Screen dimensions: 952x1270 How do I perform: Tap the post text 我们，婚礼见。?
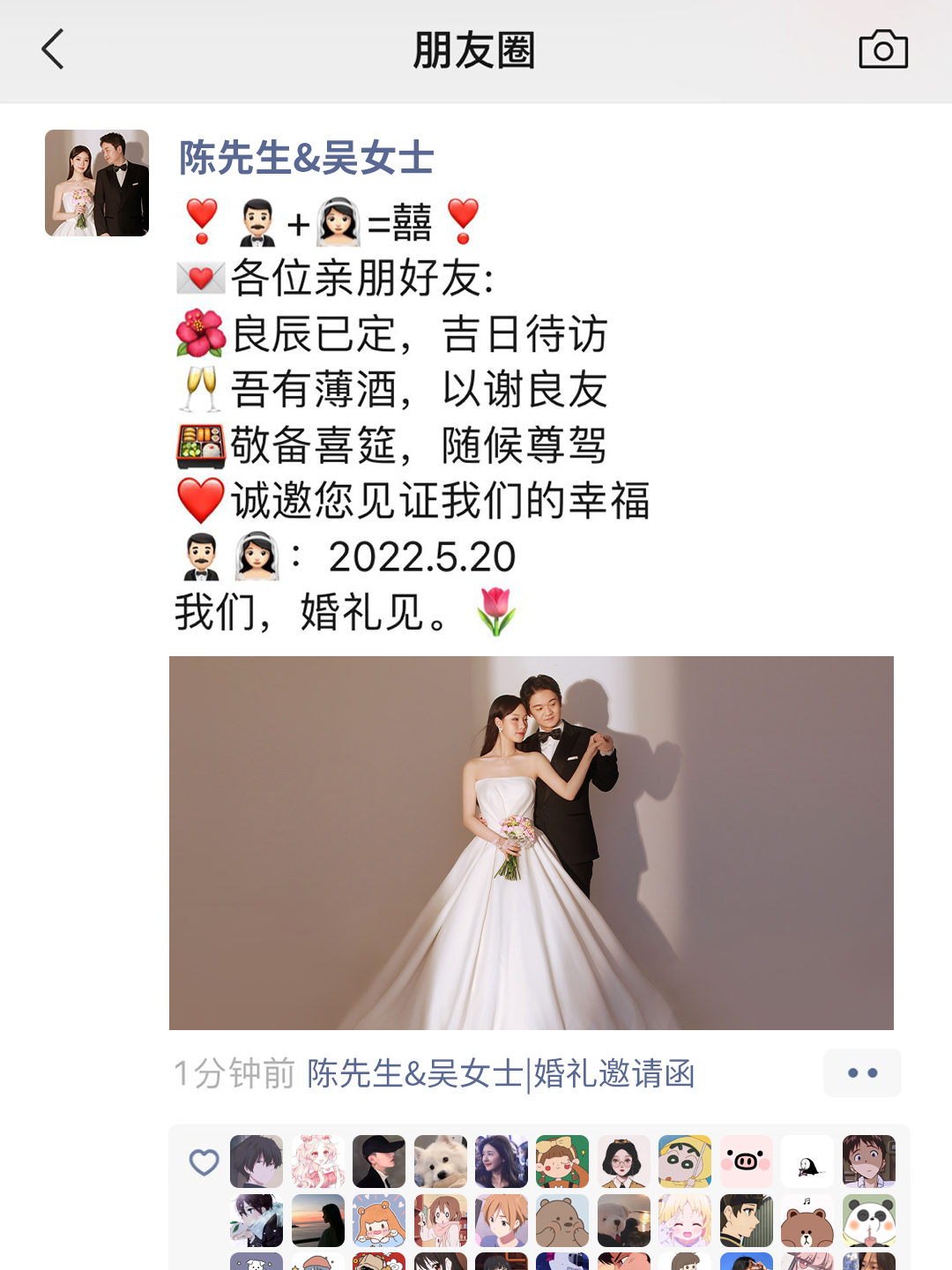click(x=315, y=612)
